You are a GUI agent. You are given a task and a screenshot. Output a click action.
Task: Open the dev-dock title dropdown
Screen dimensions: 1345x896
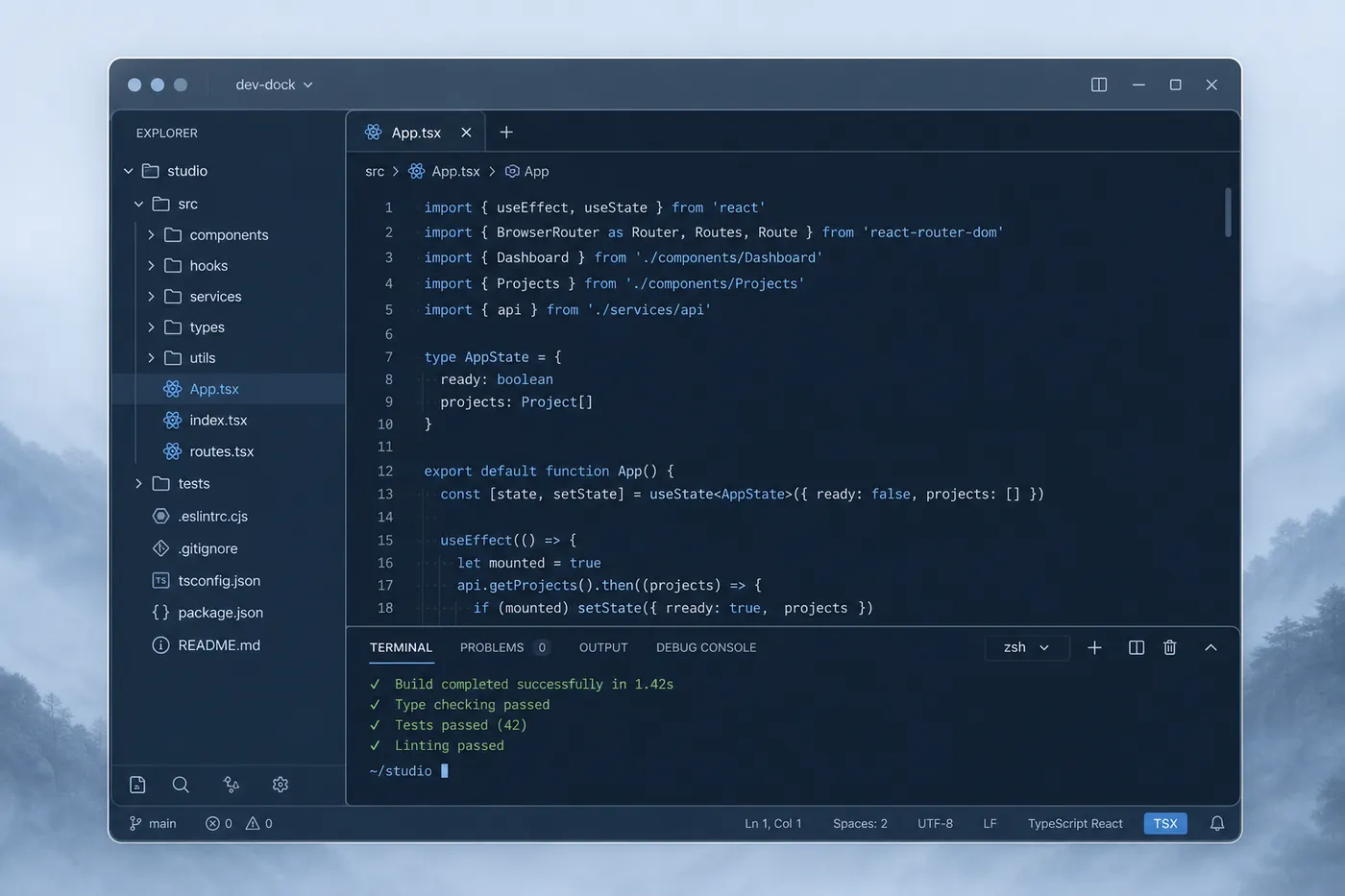[274, 85]
